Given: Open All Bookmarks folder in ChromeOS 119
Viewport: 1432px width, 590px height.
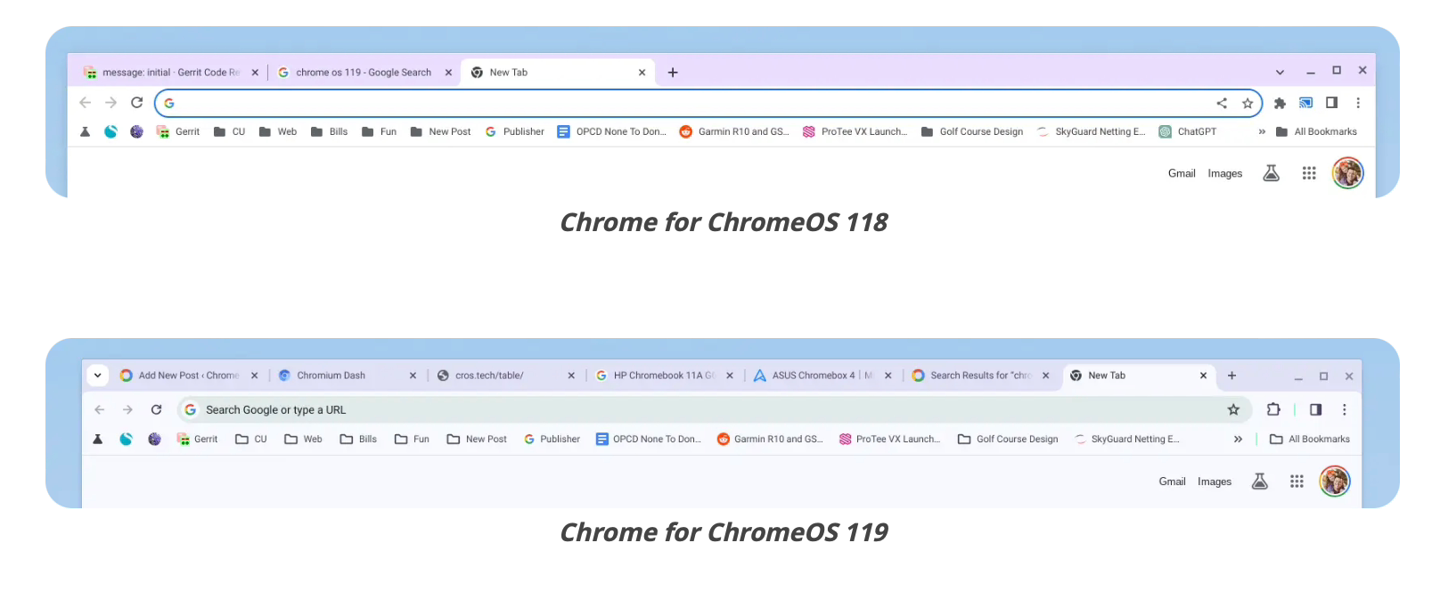Looking at the screenshot, I should 1310,439.
